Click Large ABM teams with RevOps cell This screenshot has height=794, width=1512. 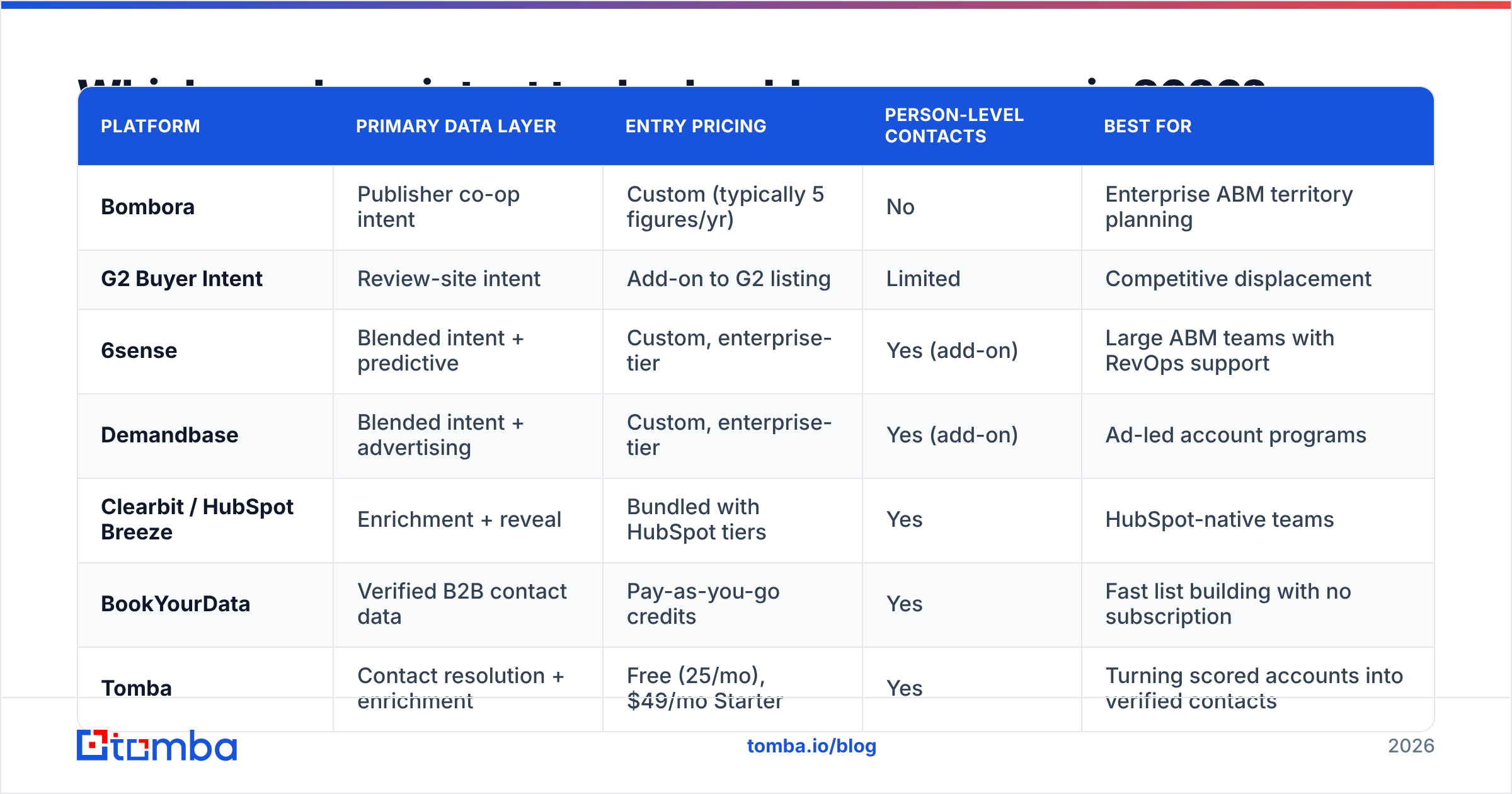[1258, 351]
